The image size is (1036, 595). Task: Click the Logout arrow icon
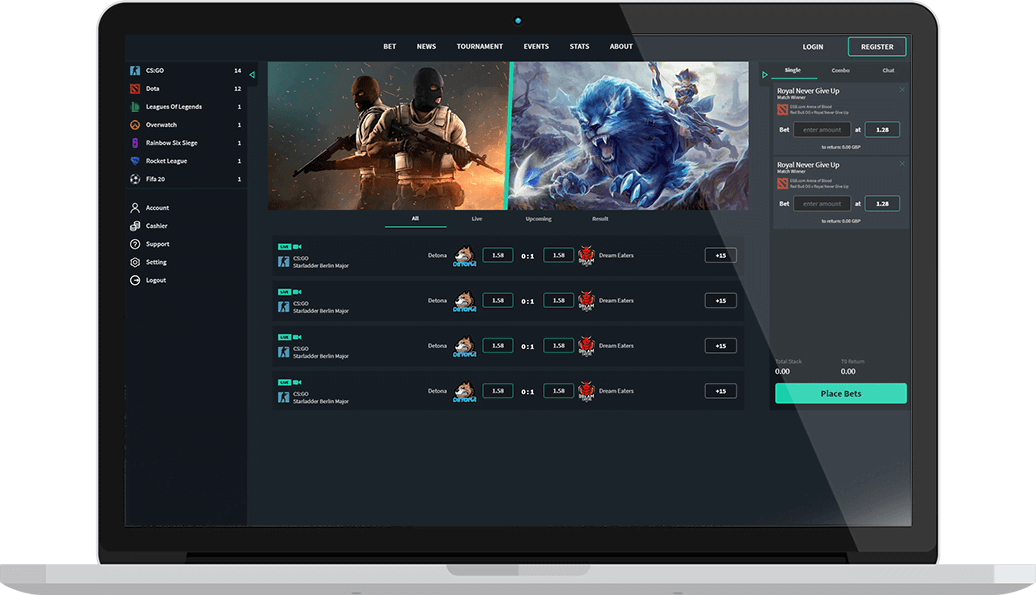coord(135,280)
